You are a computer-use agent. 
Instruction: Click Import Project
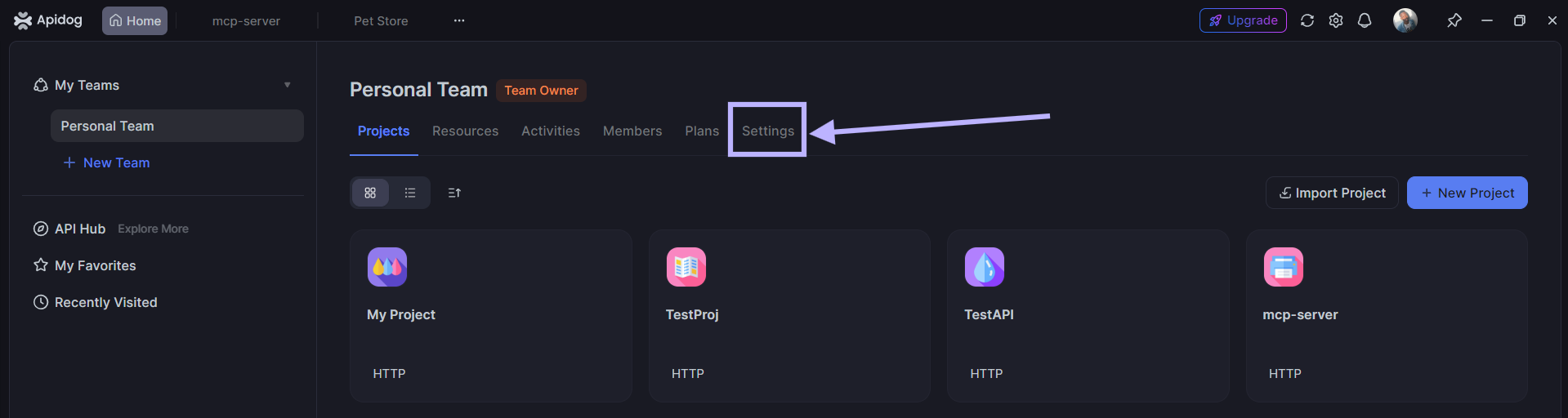tap(1332, 193)
